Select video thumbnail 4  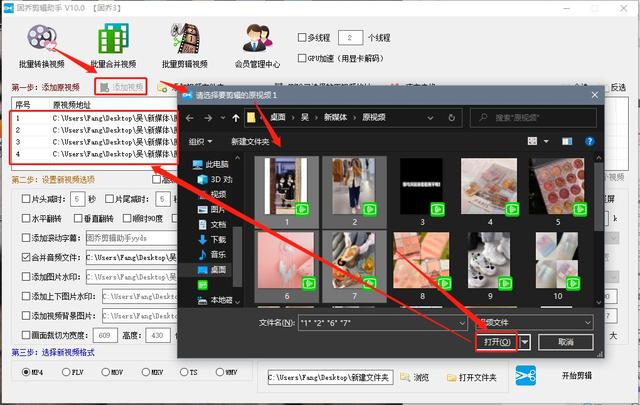(489, 192)
